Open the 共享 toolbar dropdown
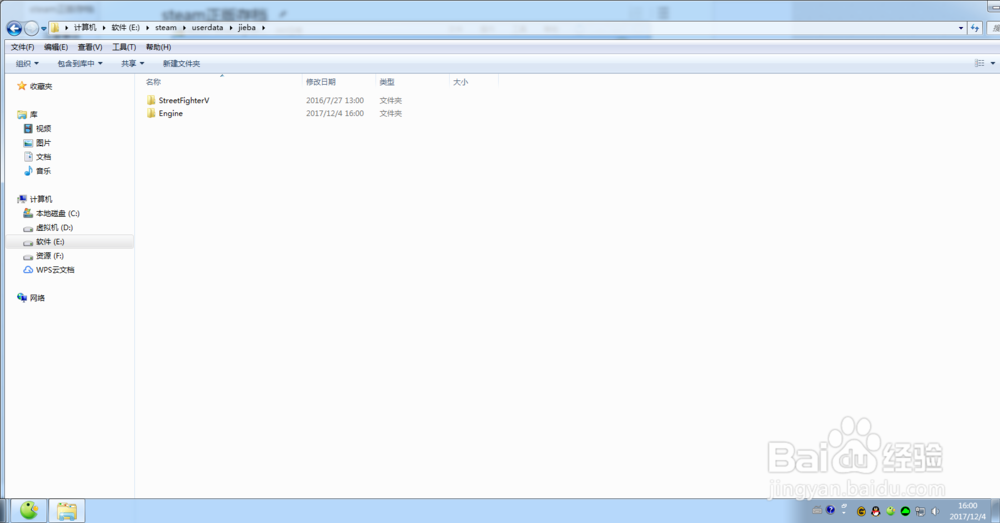This screenshot has width=1000, height=523. (133, 64)
